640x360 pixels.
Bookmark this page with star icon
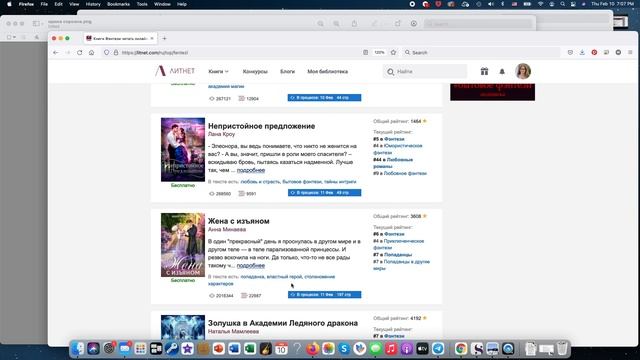click(393, 53)
